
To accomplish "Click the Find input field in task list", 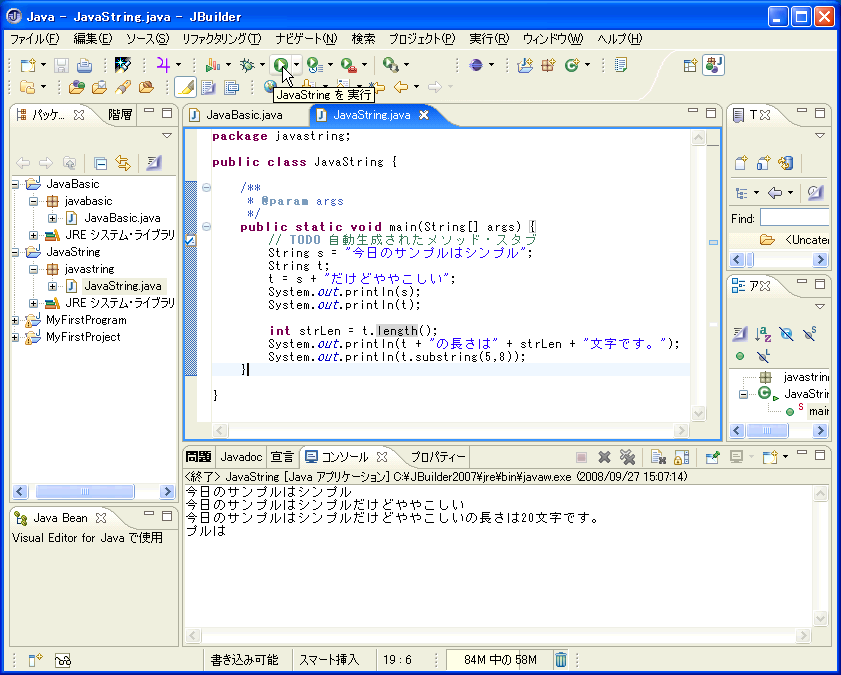I will (794, 218).
